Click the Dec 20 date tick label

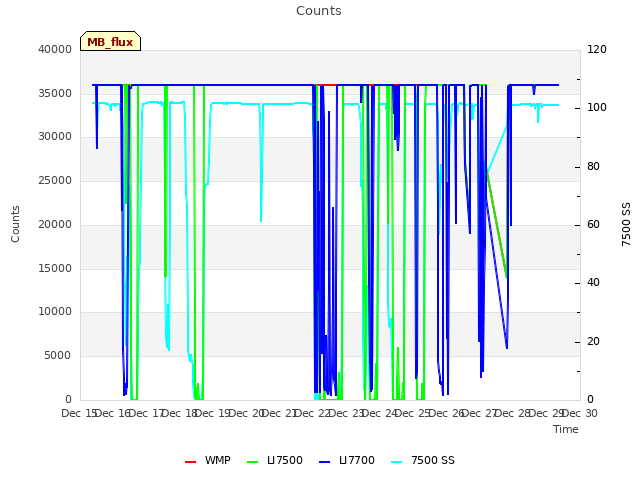[246, 413]
